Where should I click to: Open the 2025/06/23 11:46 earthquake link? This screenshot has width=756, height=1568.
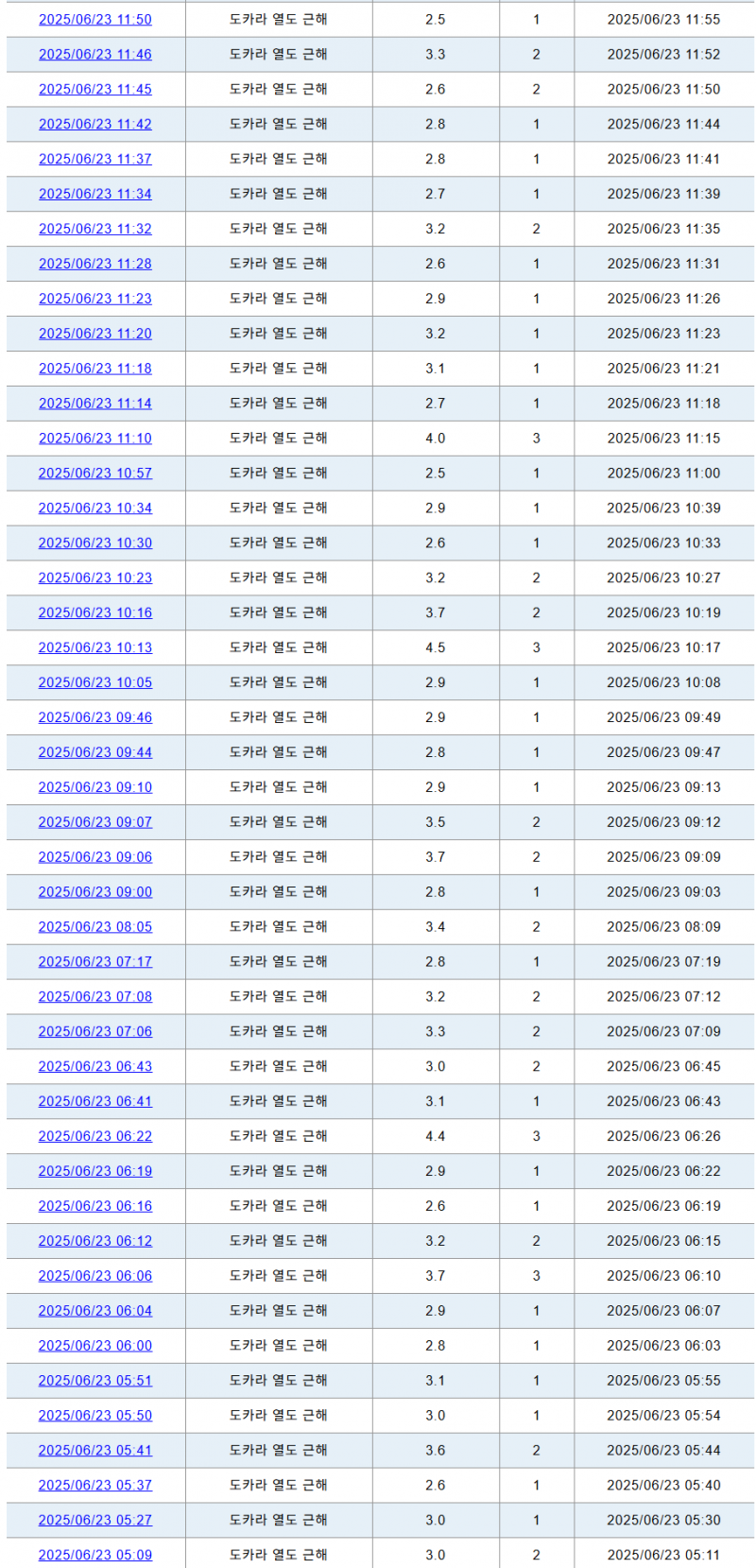95,55
